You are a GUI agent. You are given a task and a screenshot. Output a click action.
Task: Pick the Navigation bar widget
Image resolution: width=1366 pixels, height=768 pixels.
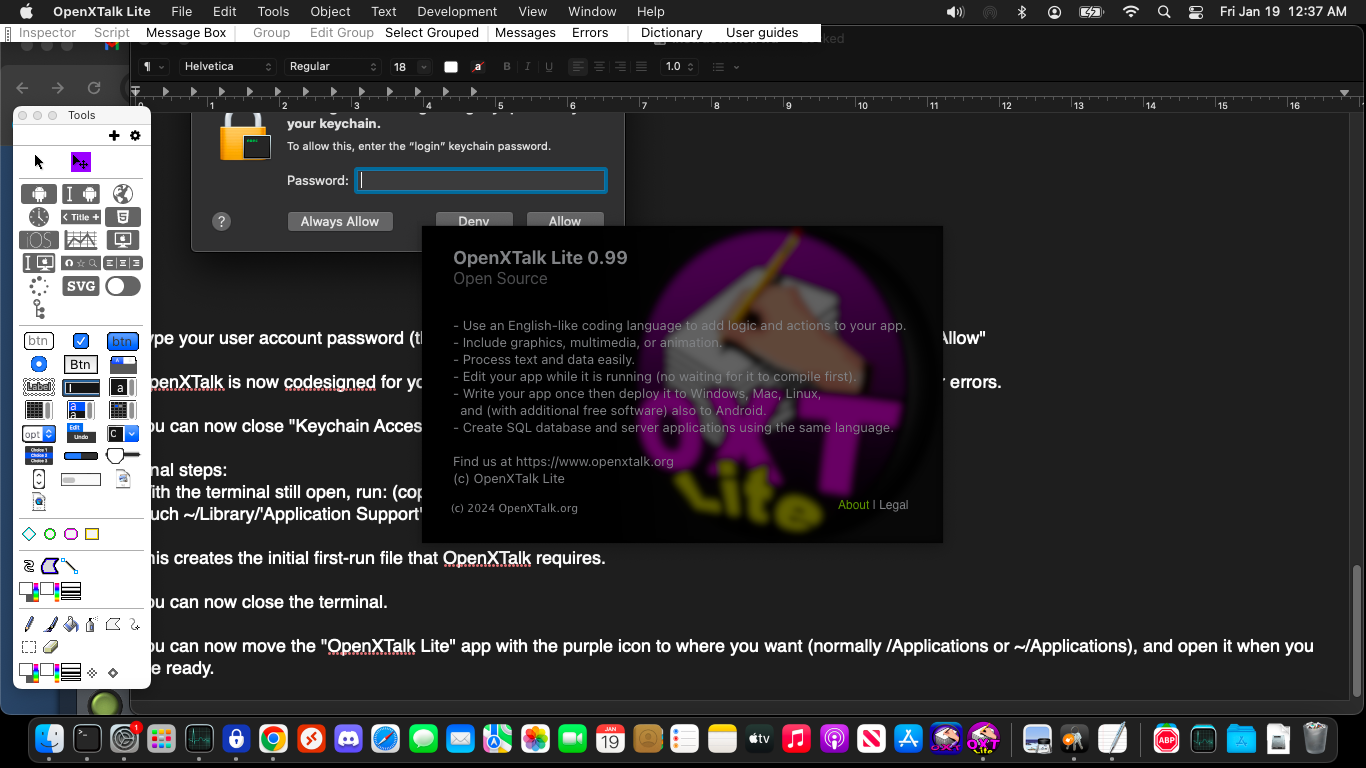pyautogui.click(x=81, y=263)
